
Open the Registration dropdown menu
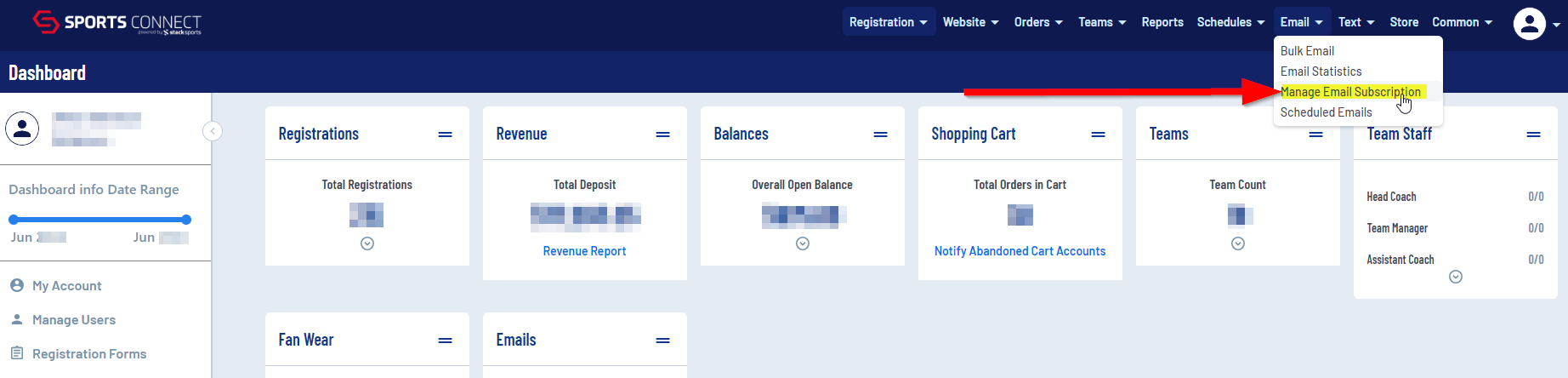(888, 22)
